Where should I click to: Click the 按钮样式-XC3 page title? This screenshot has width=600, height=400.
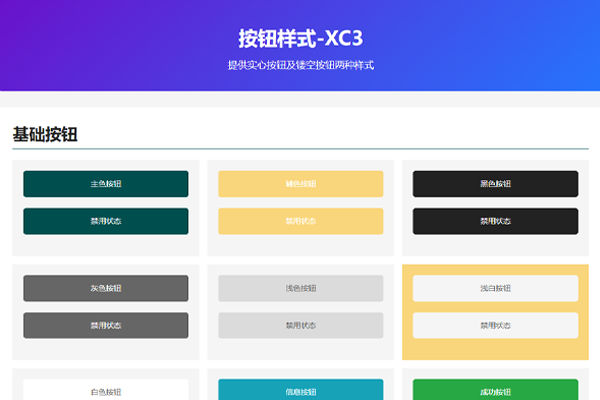point(300,38)
